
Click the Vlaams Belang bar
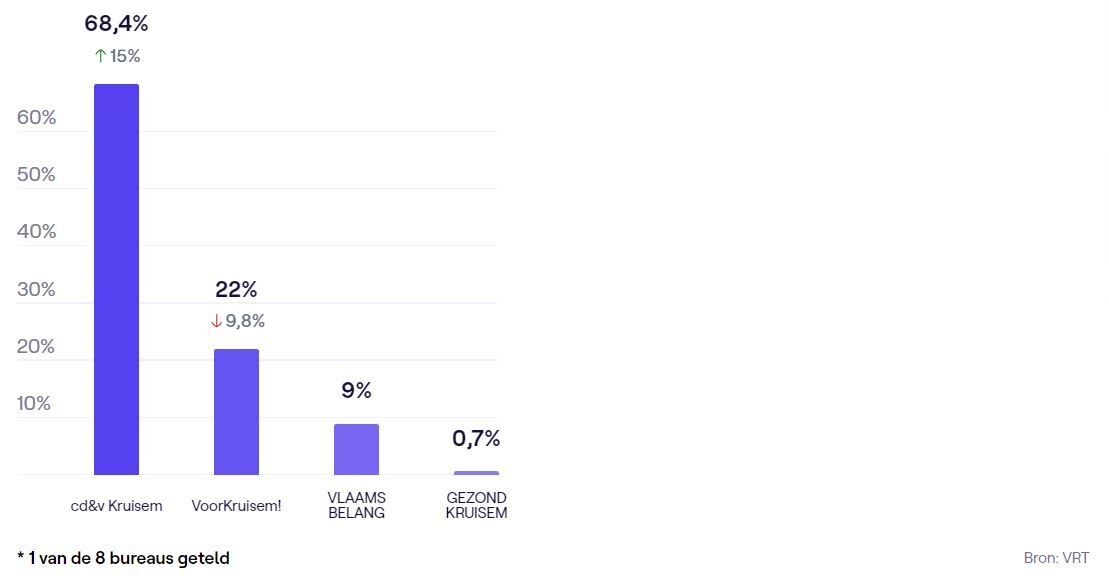tap(356, 449)
